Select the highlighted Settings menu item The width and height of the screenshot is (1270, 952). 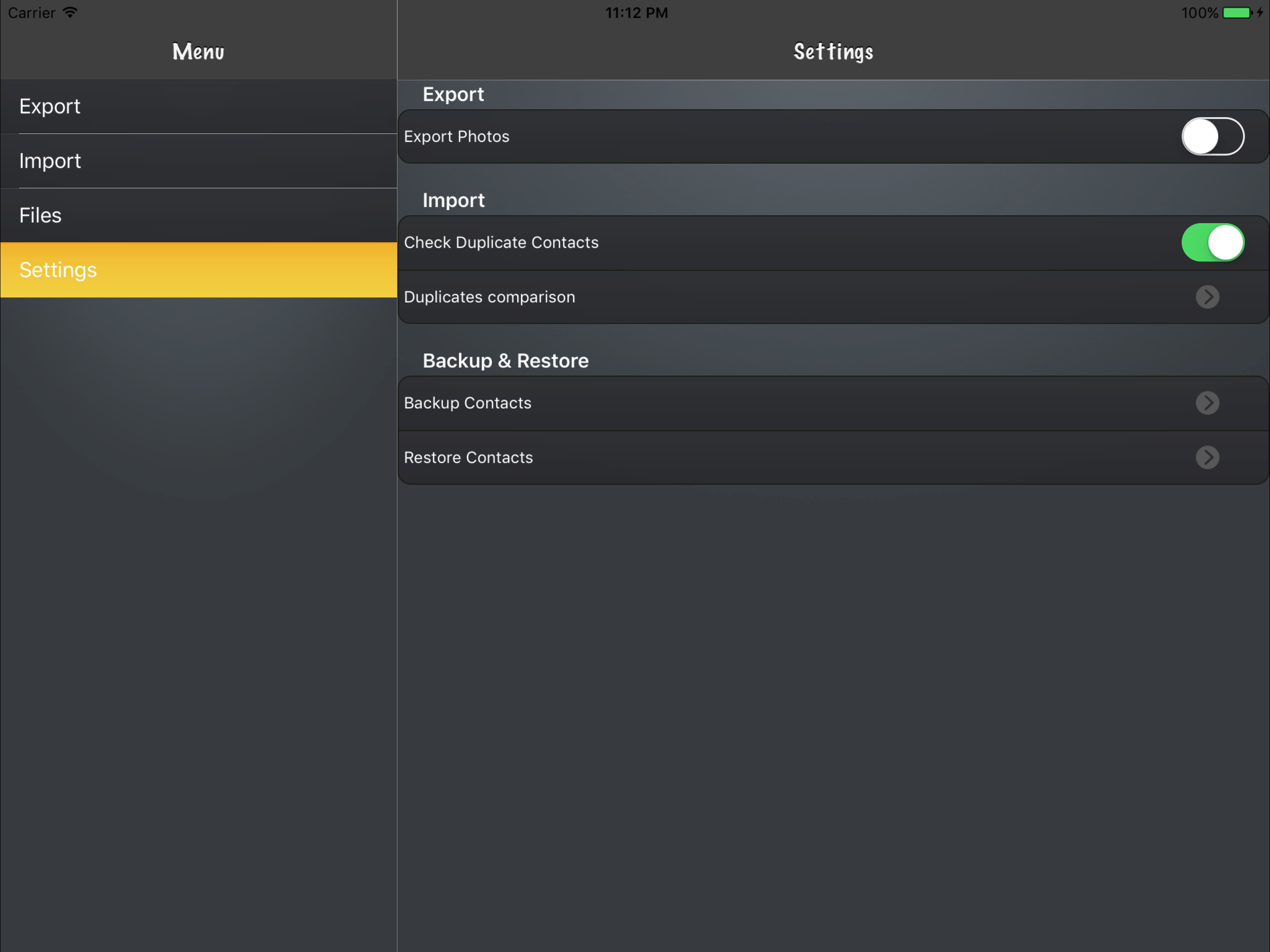[58, 270]
